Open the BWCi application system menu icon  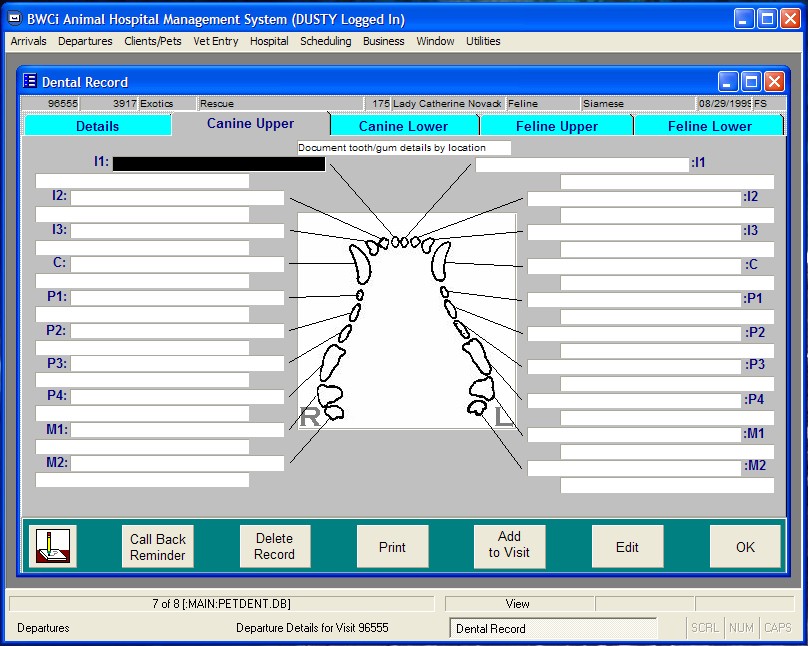point(15,19)
